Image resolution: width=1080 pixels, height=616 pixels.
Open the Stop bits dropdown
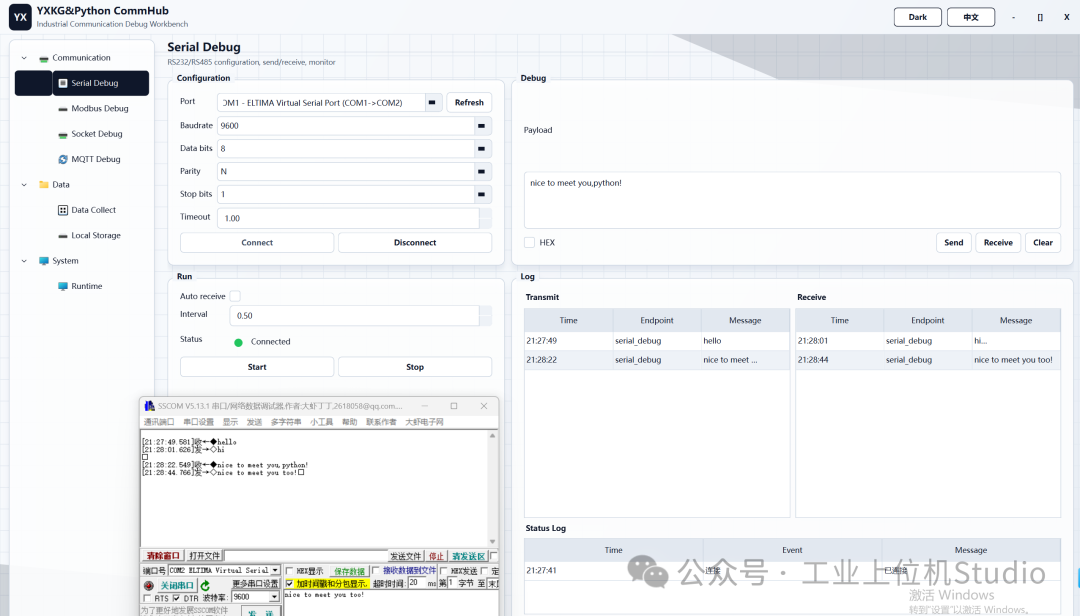(x=481, y=194)
